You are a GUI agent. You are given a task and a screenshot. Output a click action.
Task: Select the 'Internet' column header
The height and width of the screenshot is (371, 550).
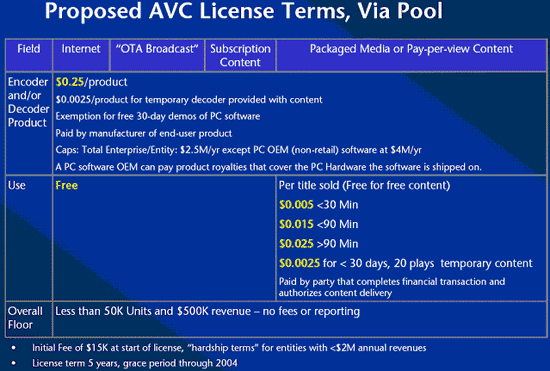click(x=81, y=55)
